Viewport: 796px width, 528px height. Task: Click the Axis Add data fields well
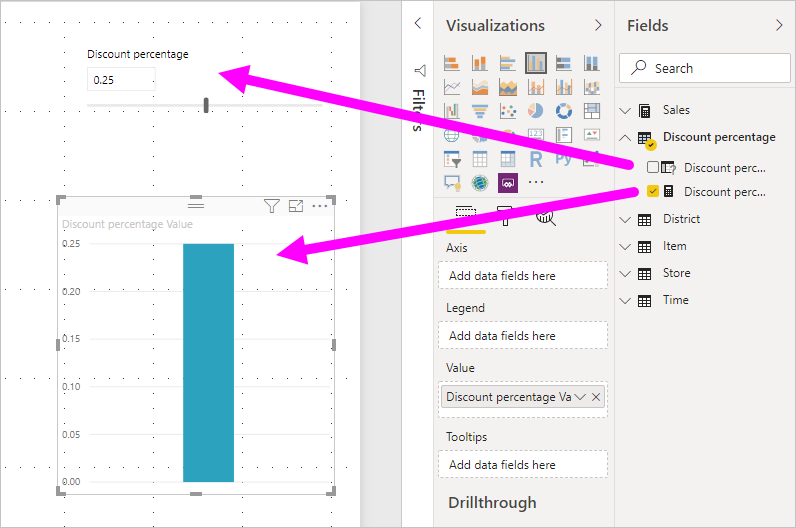[x=523, y=276]
